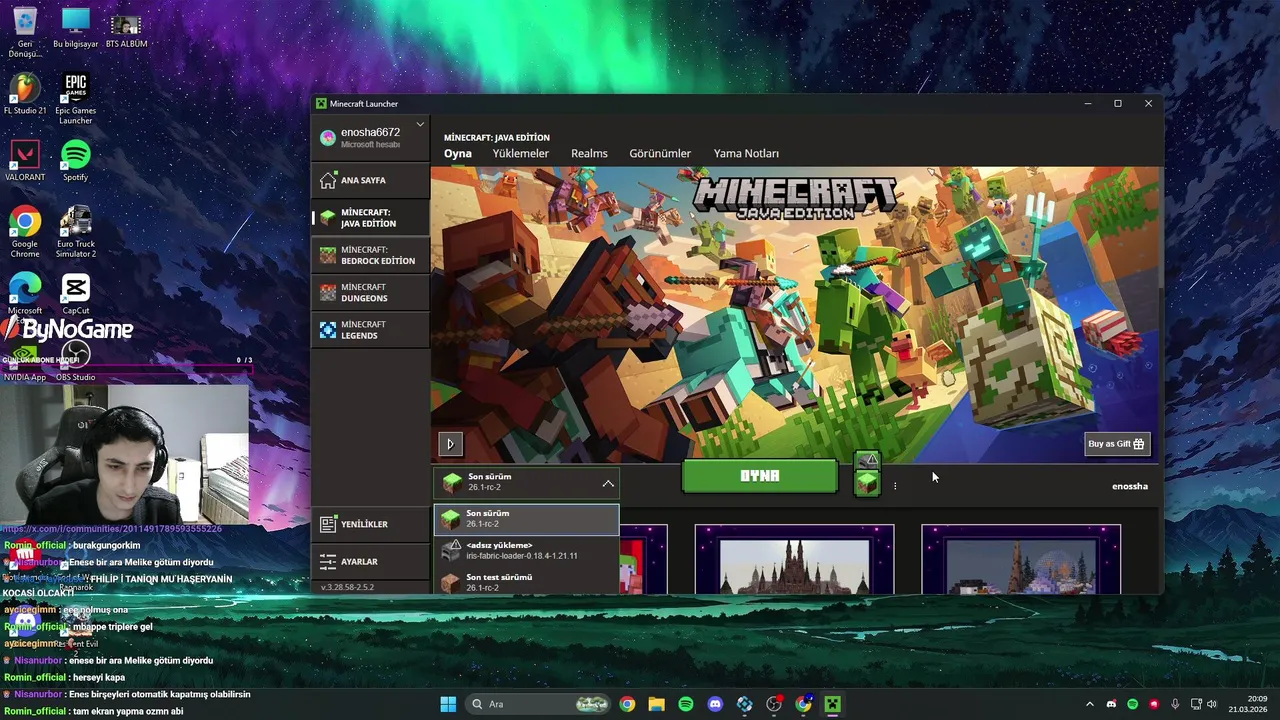Show hidden system tray icons

point(1090,704)
